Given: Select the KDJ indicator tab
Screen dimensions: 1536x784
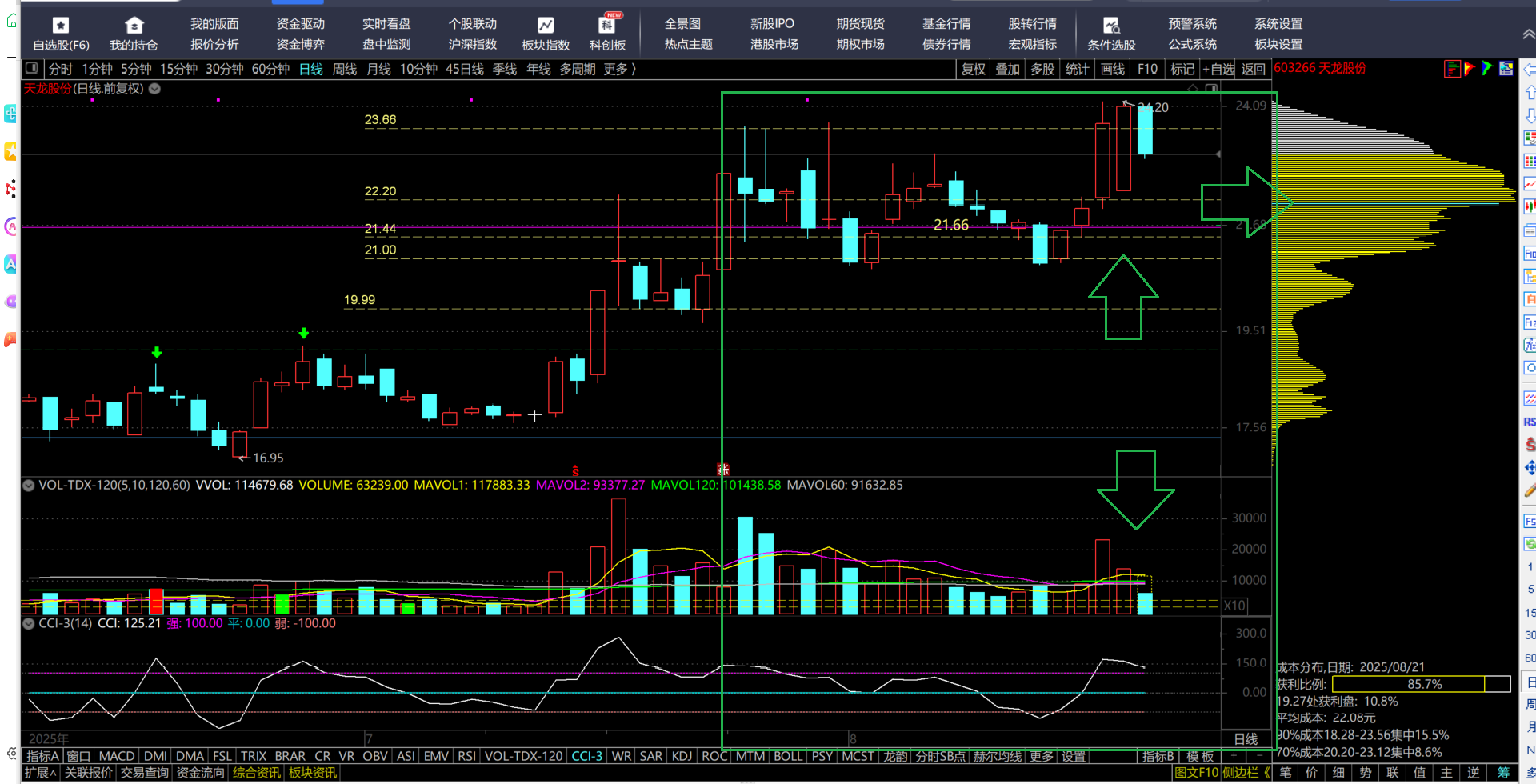Looking at the screenshot, I should point(682,756).
